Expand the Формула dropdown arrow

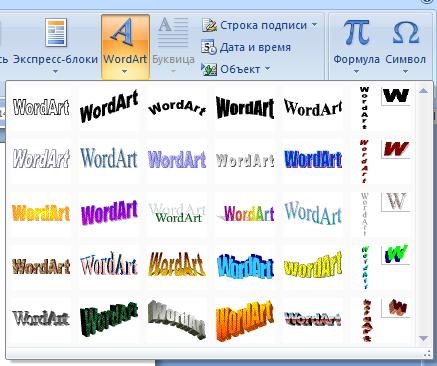[356, 71]
